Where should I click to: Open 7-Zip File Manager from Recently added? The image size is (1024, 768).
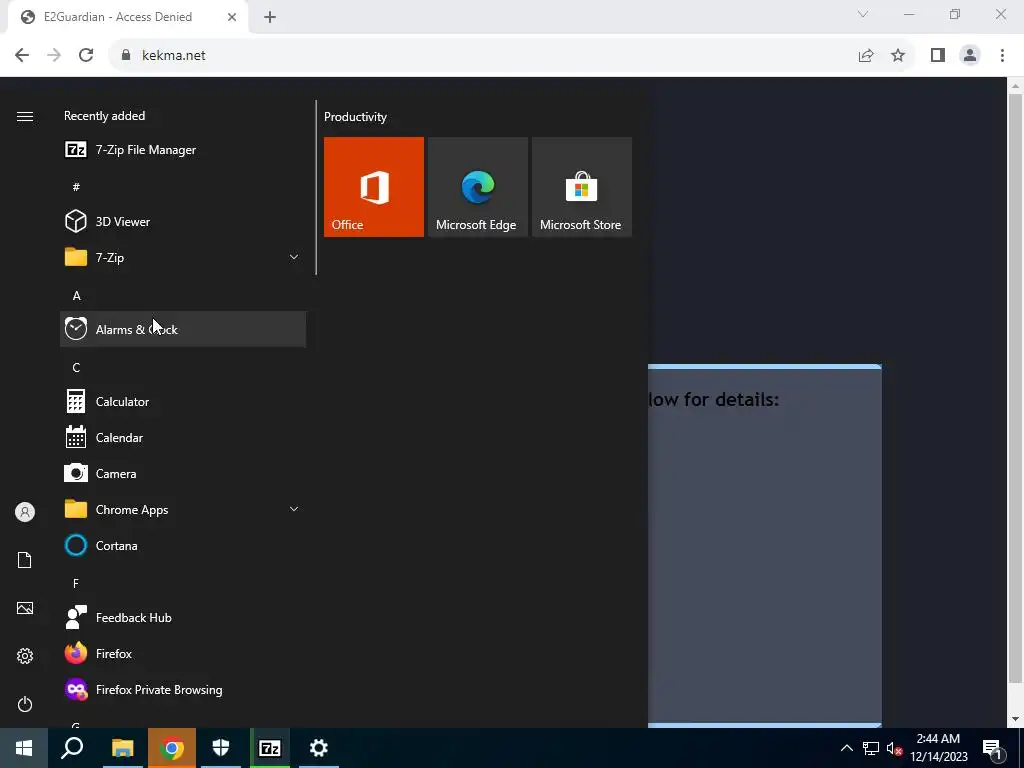[x=183, y=150]
